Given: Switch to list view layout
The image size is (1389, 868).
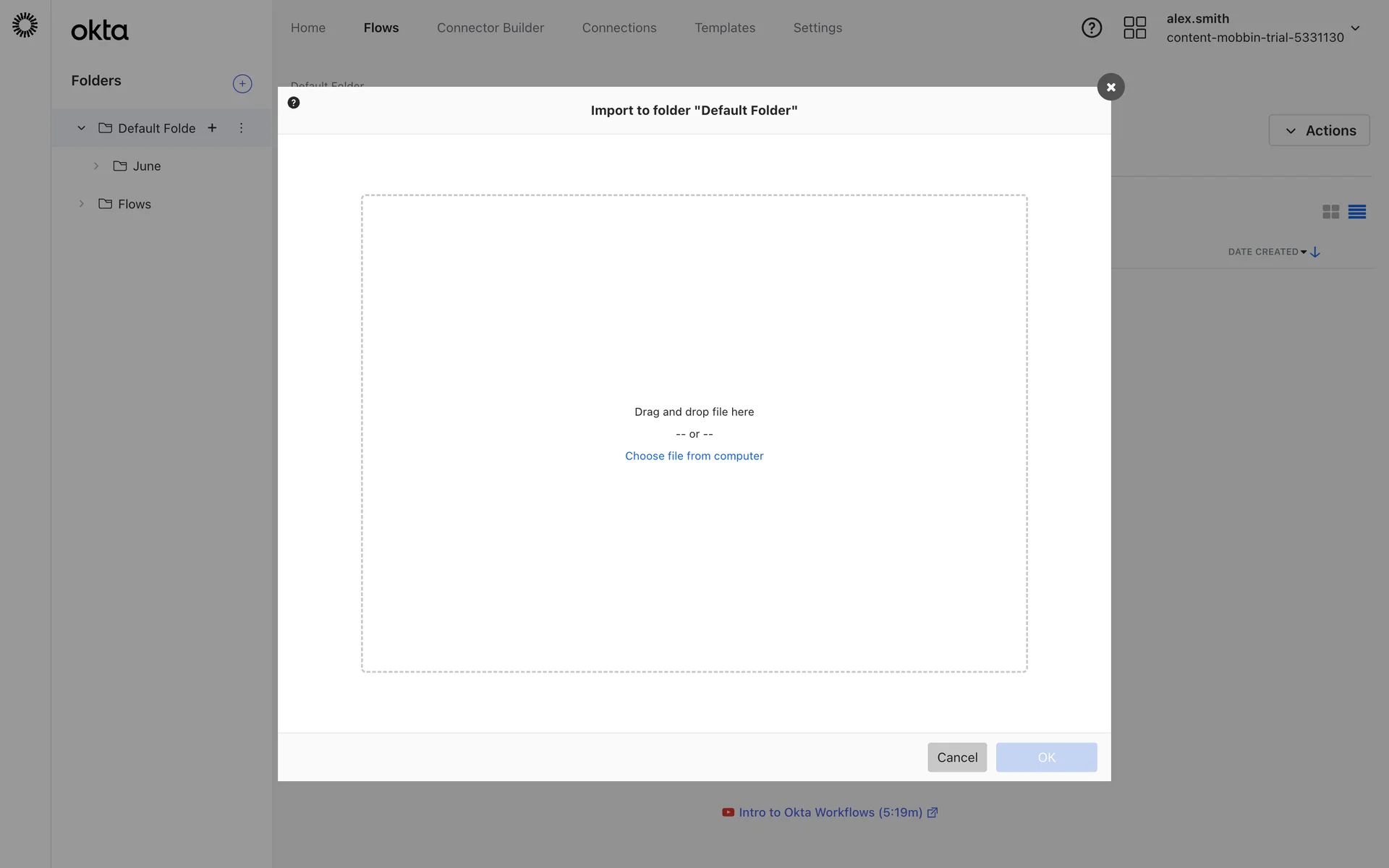Looking at the screenshot, I should [1356, 212].
